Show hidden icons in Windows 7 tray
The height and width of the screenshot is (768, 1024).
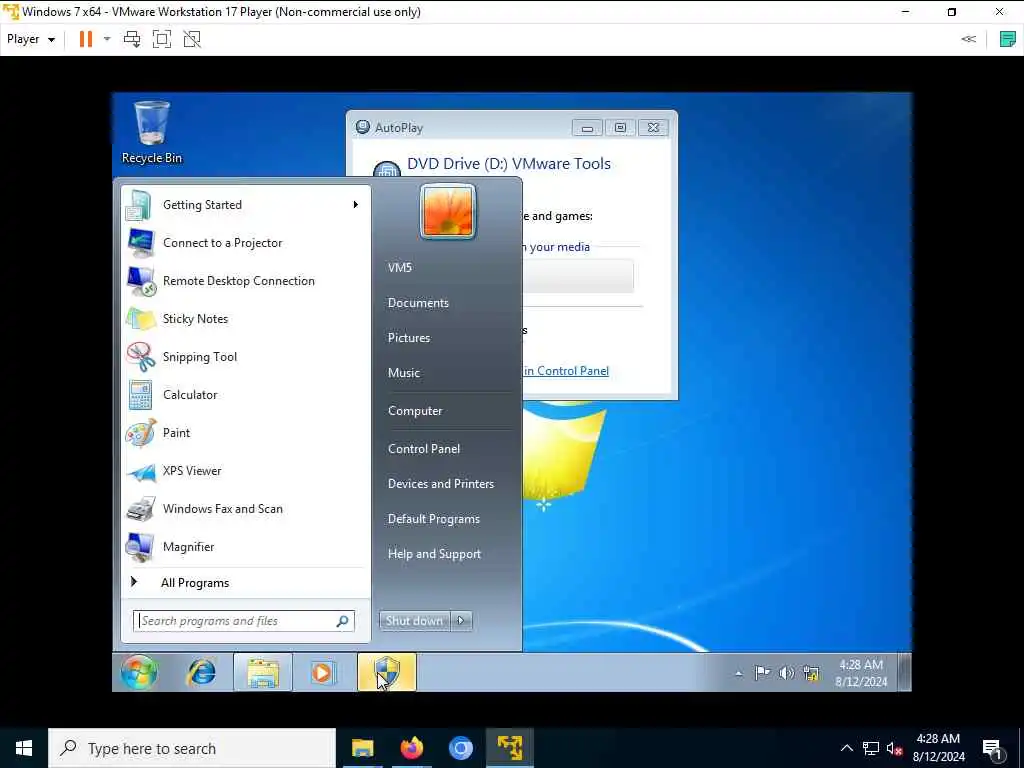click(739, 673)
